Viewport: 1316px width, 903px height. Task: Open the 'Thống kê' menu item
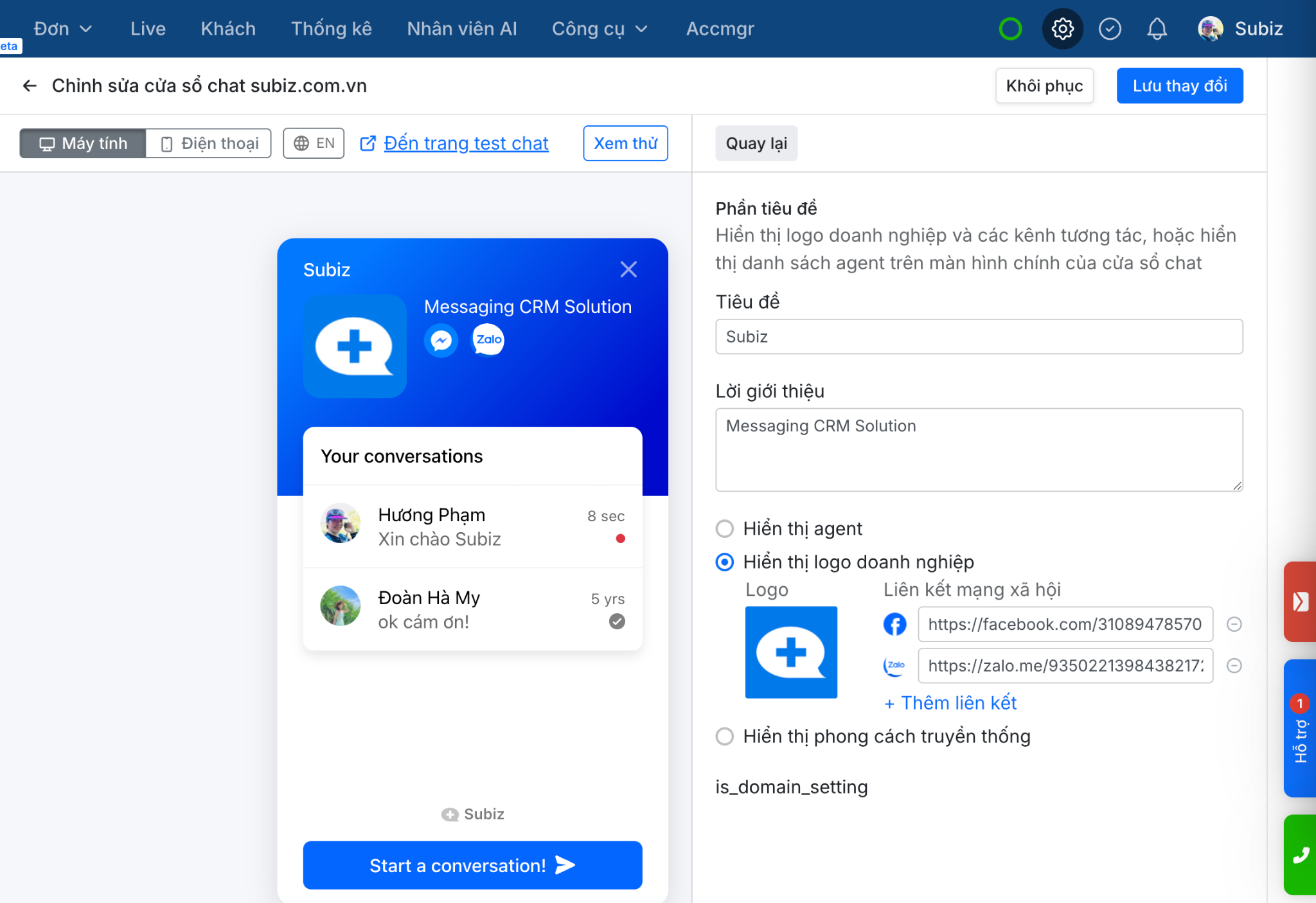click(331, 29)
